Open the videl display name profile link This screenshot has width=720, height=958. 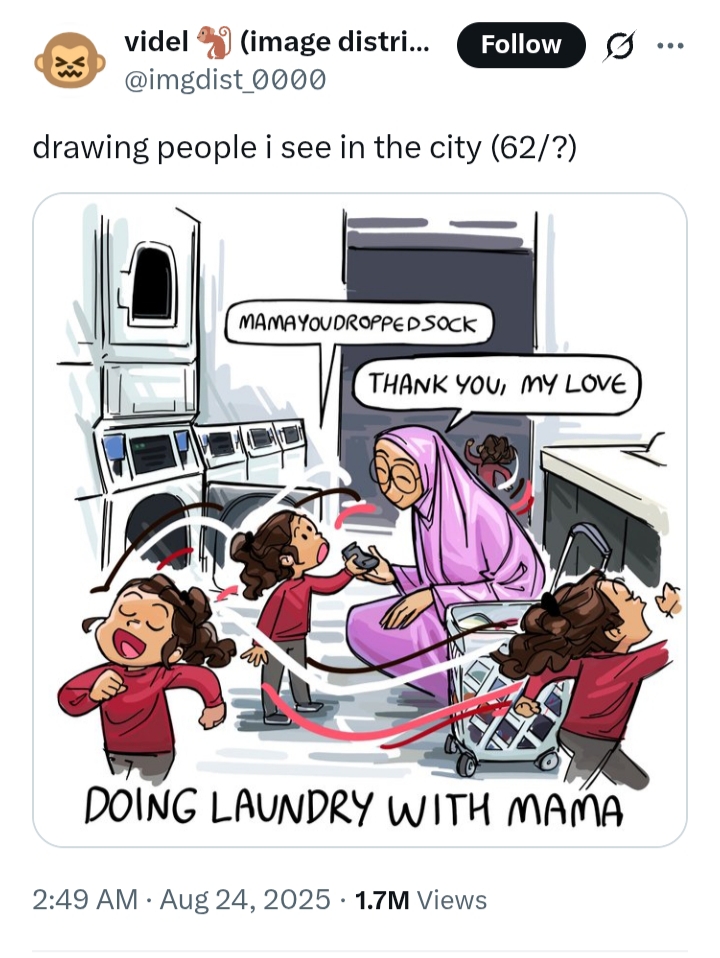pos(277,42)
